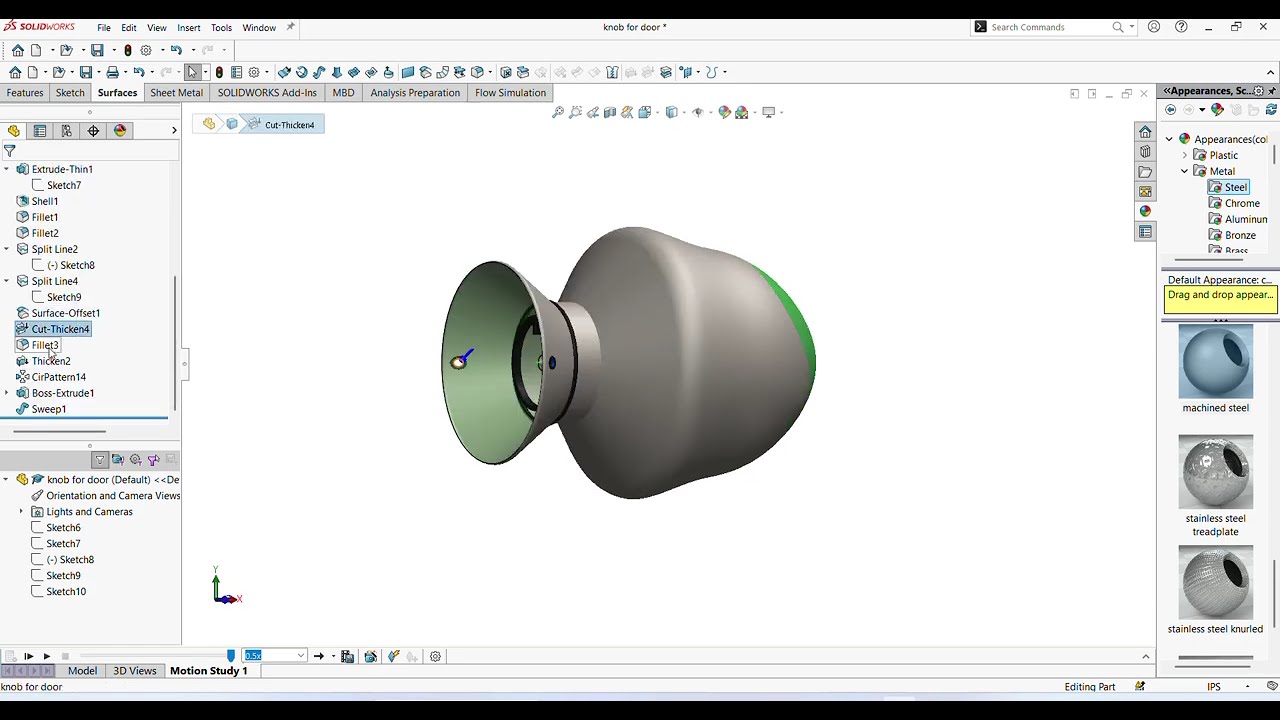Viewport: 1280px width, 720px height.
Task: Click the FeatureManager design tree tab icon
Action: pyautogui.click(x=14, y=131)
